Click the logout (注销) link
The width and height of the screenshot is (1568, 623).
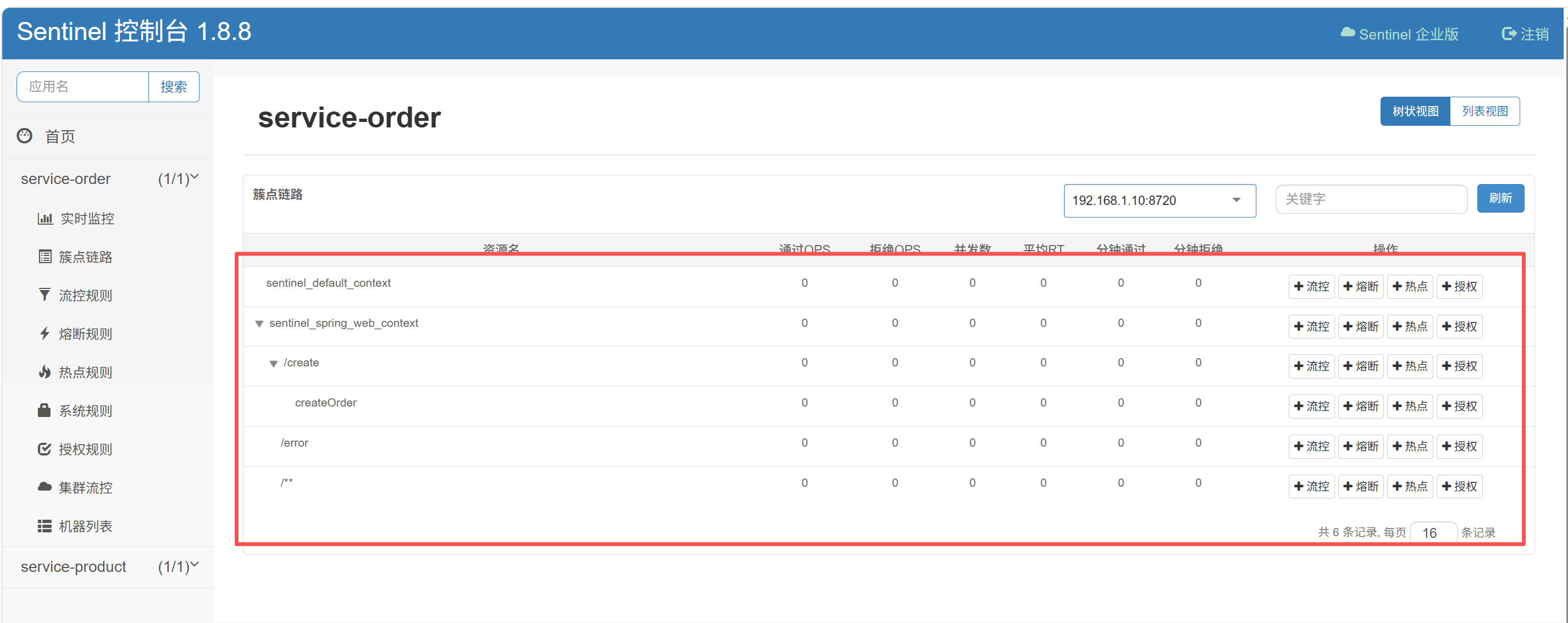tap(1525, 34)
